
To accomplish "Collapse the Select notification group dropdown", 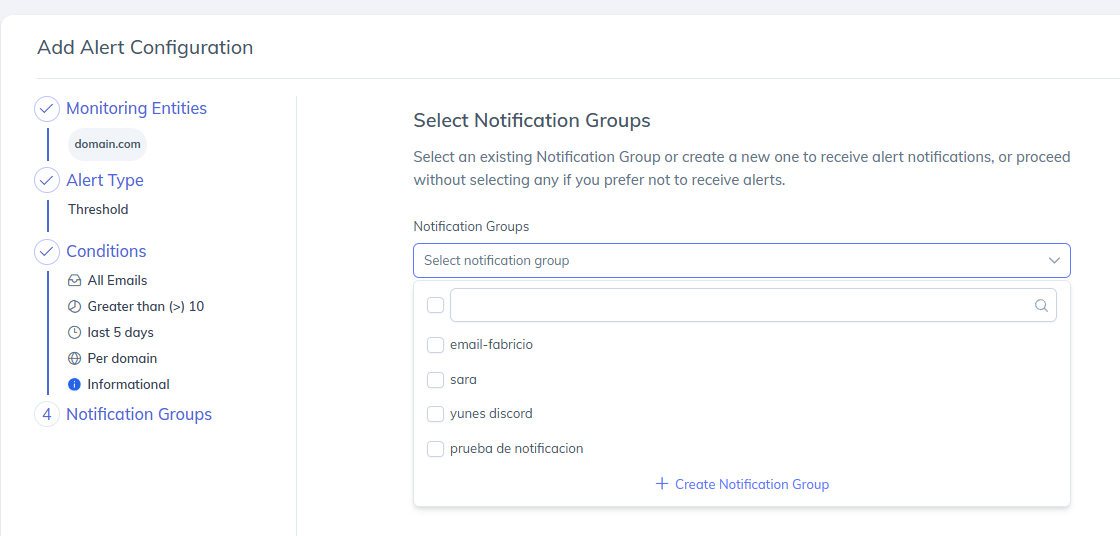I will pyautogui.click(x=1054, y=261).
